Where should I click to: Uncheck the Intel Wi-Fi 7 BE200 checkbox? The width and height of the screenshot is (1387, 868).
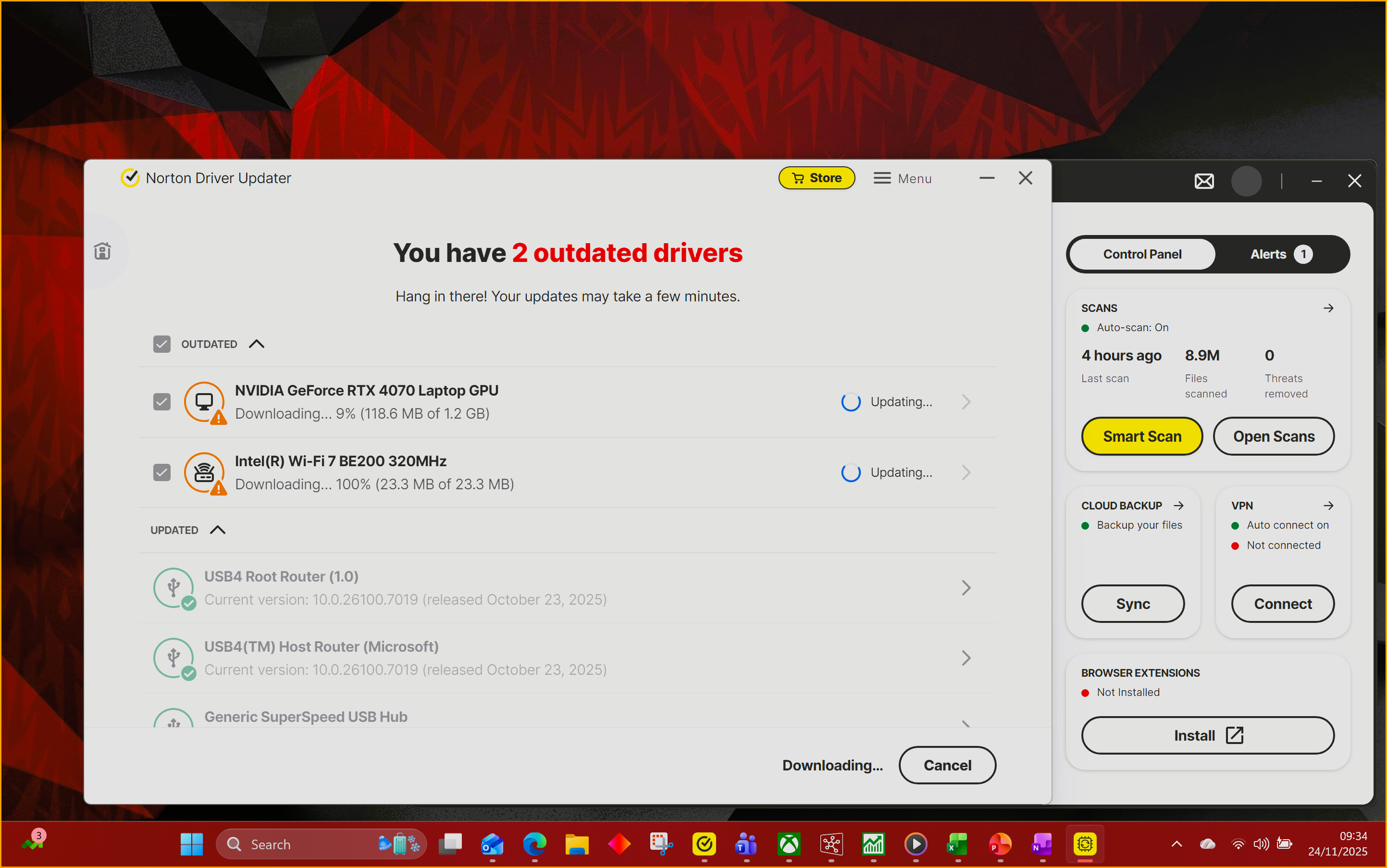(x=162, y=472)
